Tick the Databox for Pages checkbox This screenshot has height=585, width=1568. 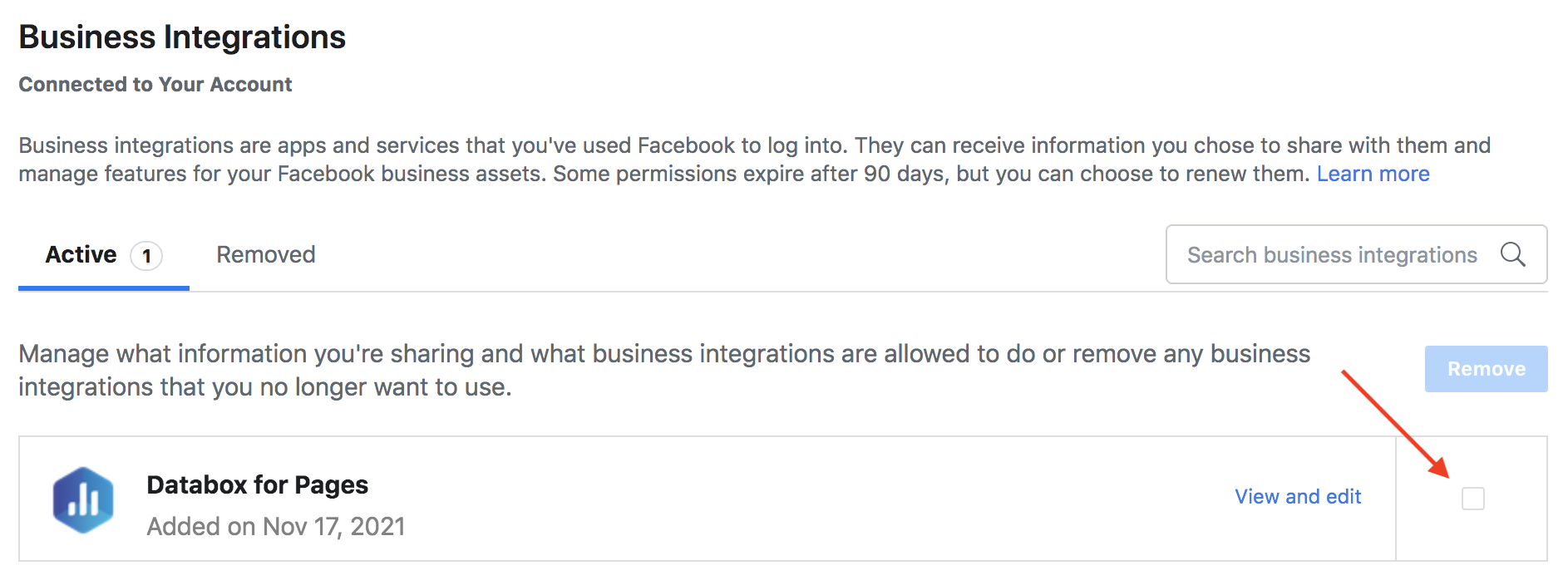[x=1472, y=499]
